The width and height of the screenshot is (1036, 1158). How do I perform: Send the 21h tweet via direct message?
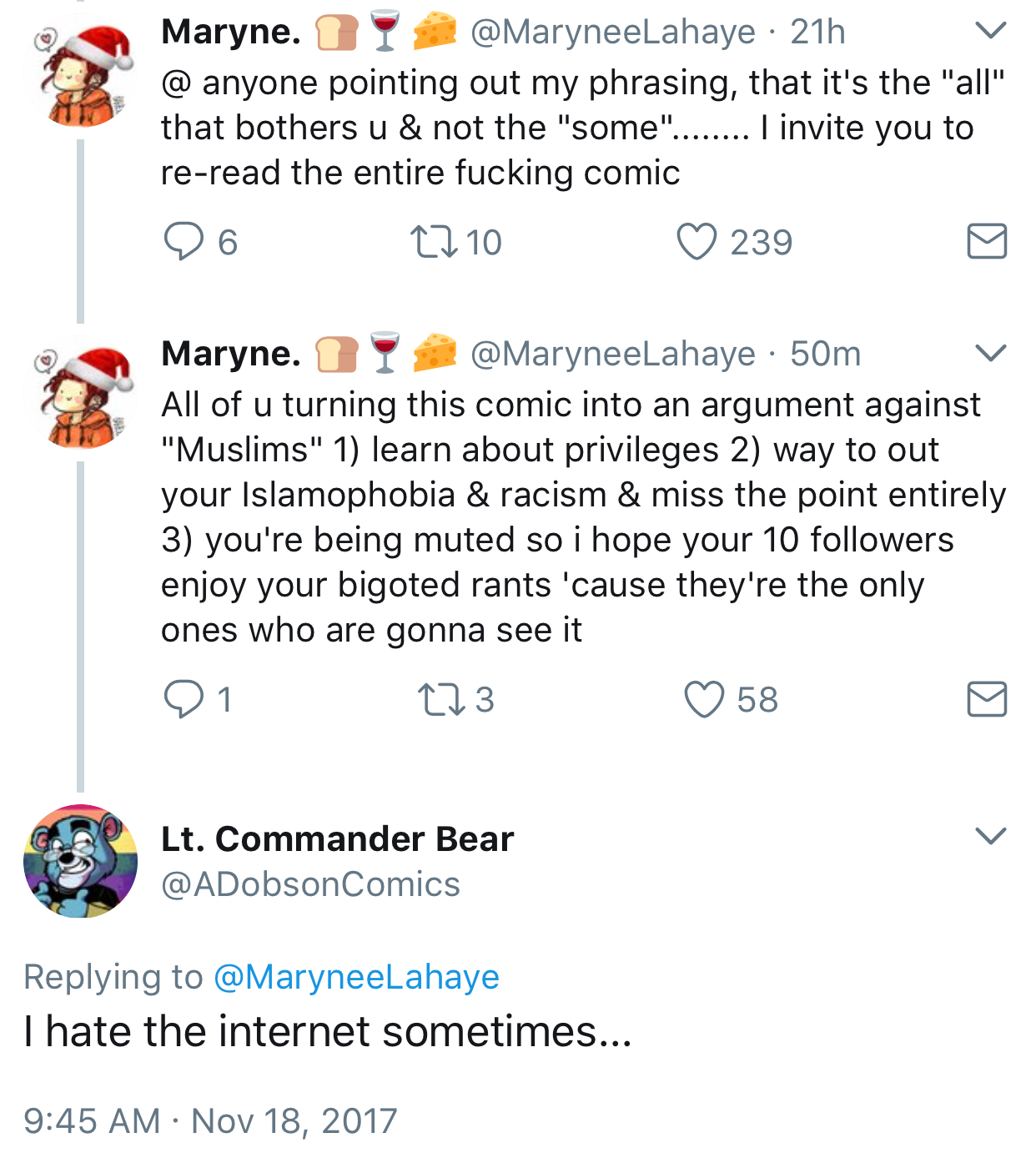coord(987,242)
